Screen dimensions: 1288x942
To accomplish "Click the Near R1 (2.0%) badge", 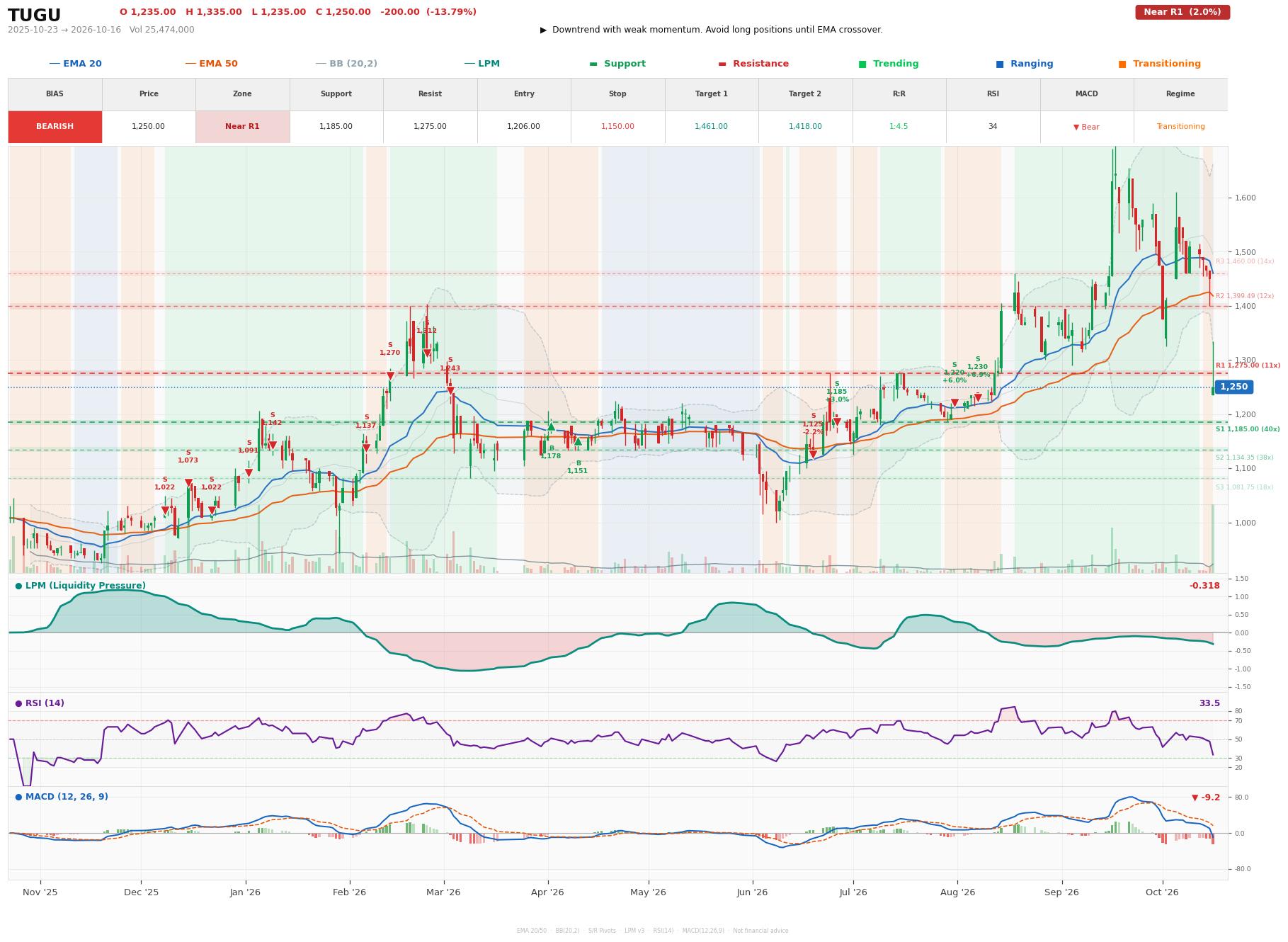I will (1182, 12).
